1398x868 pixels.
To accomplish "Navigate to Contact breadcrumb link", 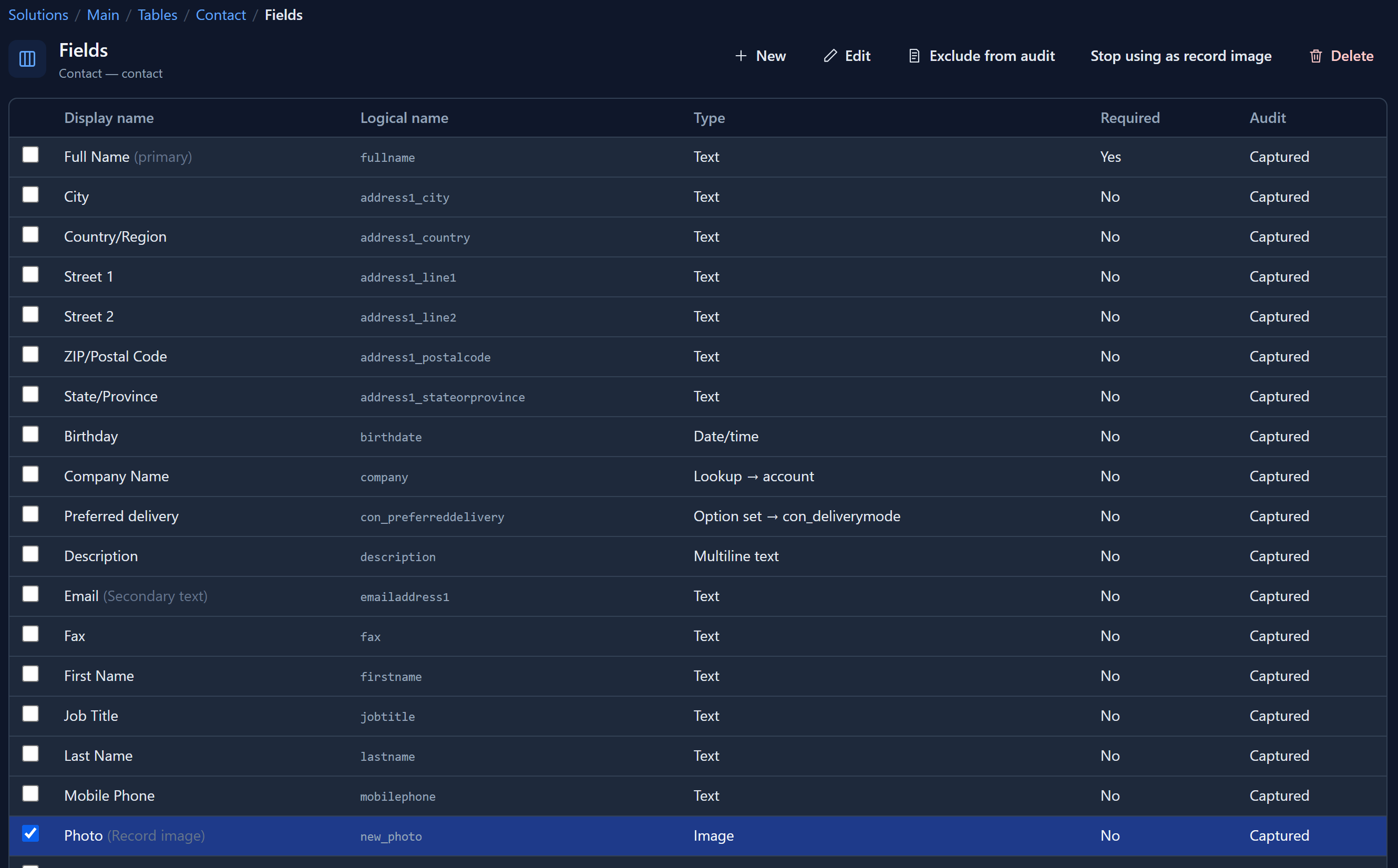I will (220, 15).
